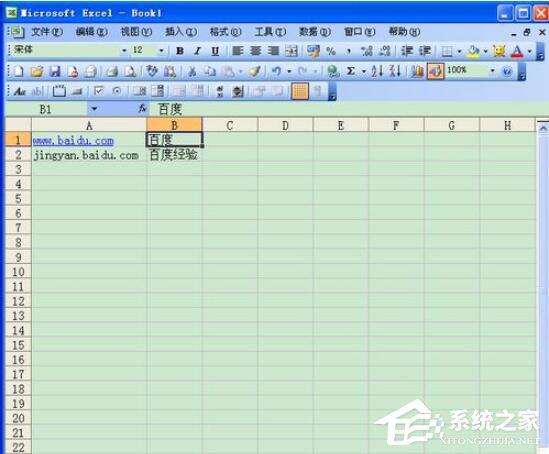Open the 编辑 (Edit) menu
The width and height of the screenshot is (549, 454).
92,32
